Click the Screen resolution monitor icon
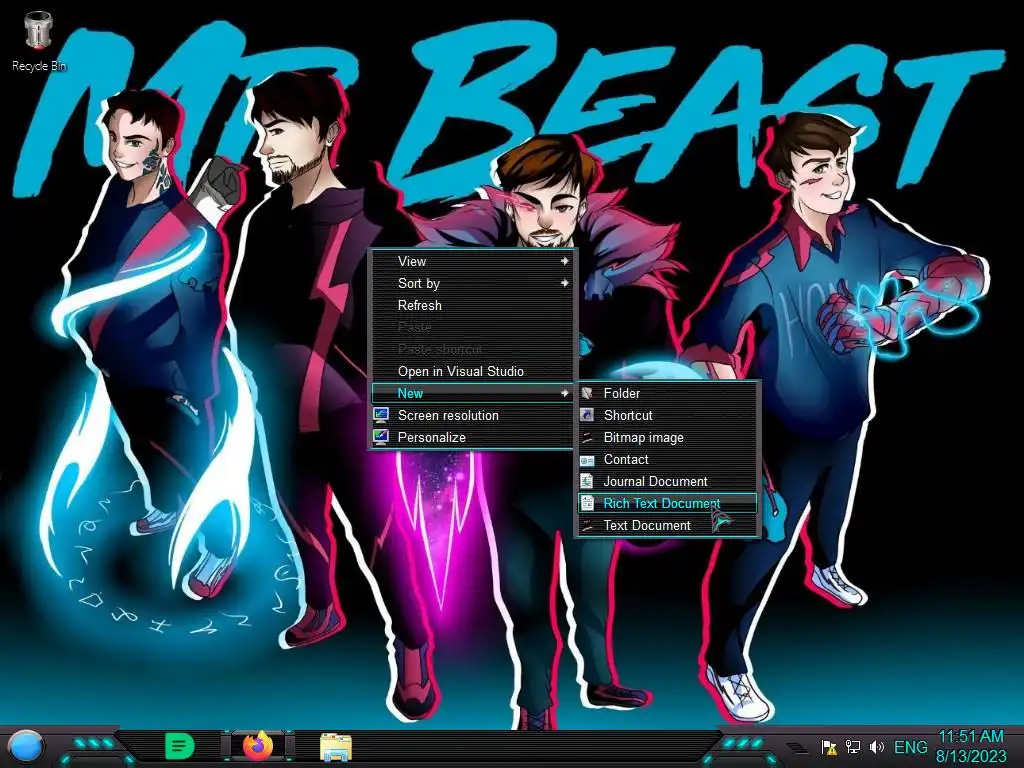The width and height of the screenshot is (1024, 768). coord(381,415)
